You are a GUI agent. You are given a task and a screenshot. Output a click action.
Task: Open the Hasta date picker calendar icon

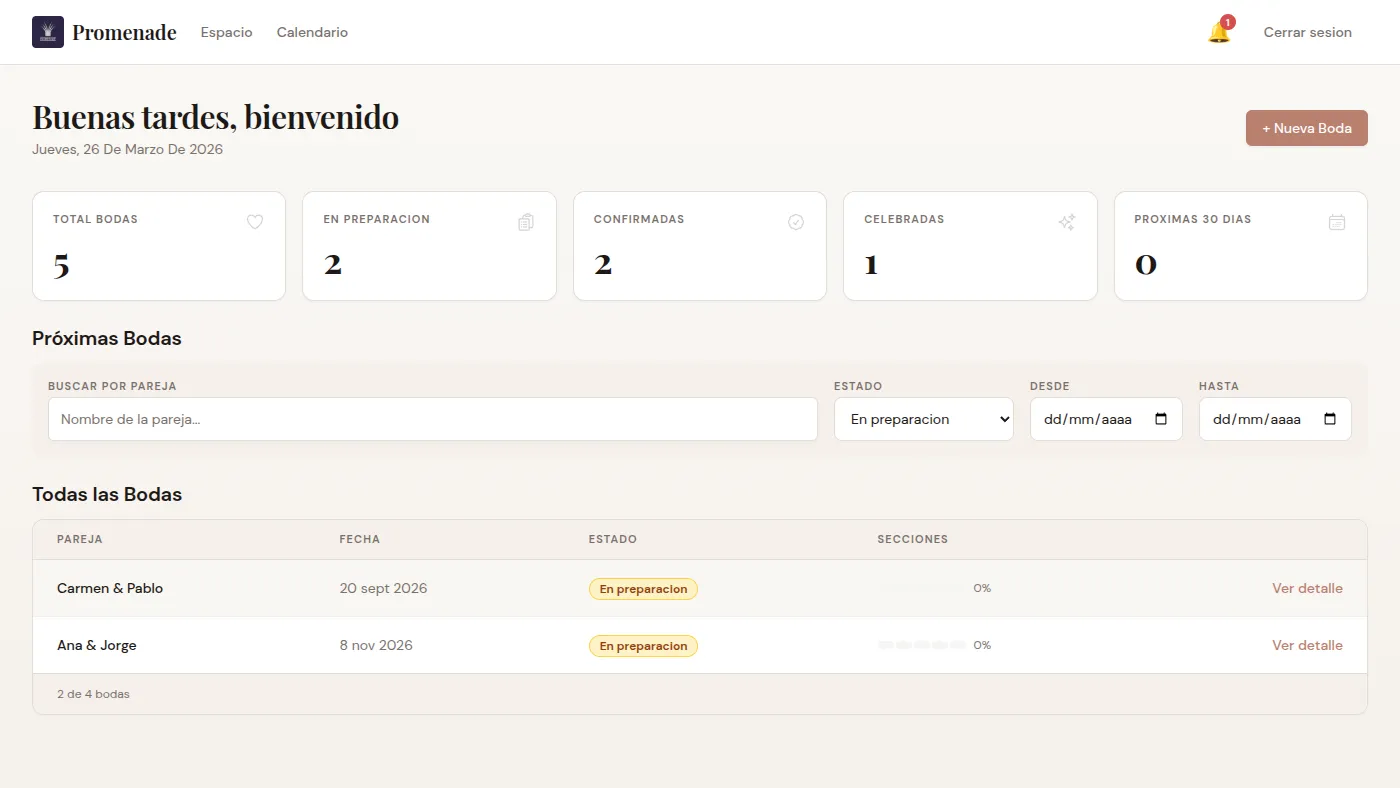pyautogui.click(x=1330, y=419)
